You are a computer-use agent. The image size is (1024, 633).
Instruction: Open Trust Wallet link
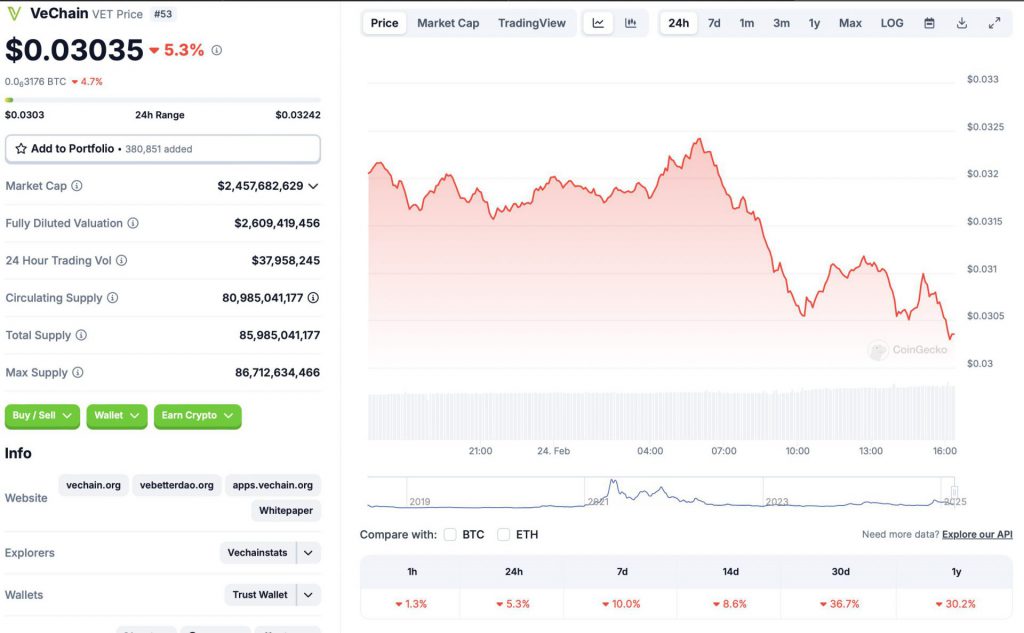(x=260, y=595)
